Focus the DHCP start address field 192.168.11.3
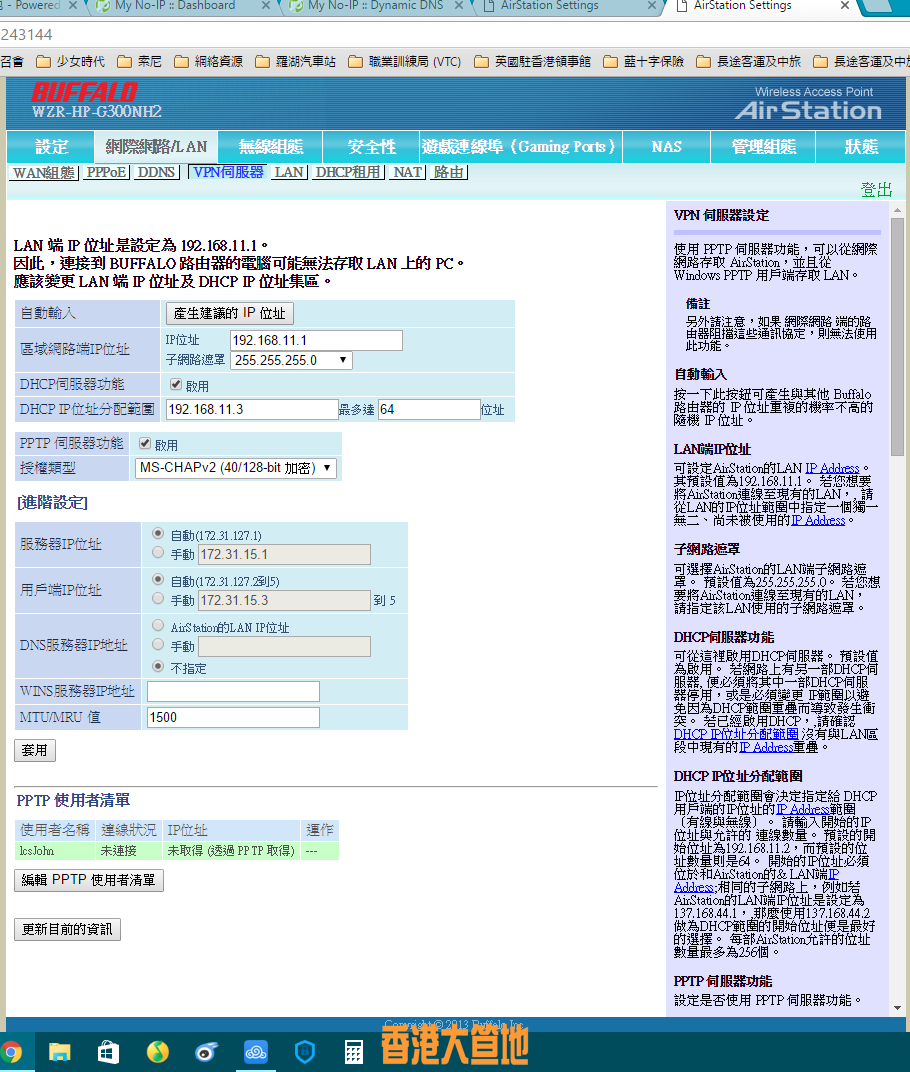Image resolution: width=910 pixels, height=1072 pixels. pyautogui.click(x=252, y=410)
